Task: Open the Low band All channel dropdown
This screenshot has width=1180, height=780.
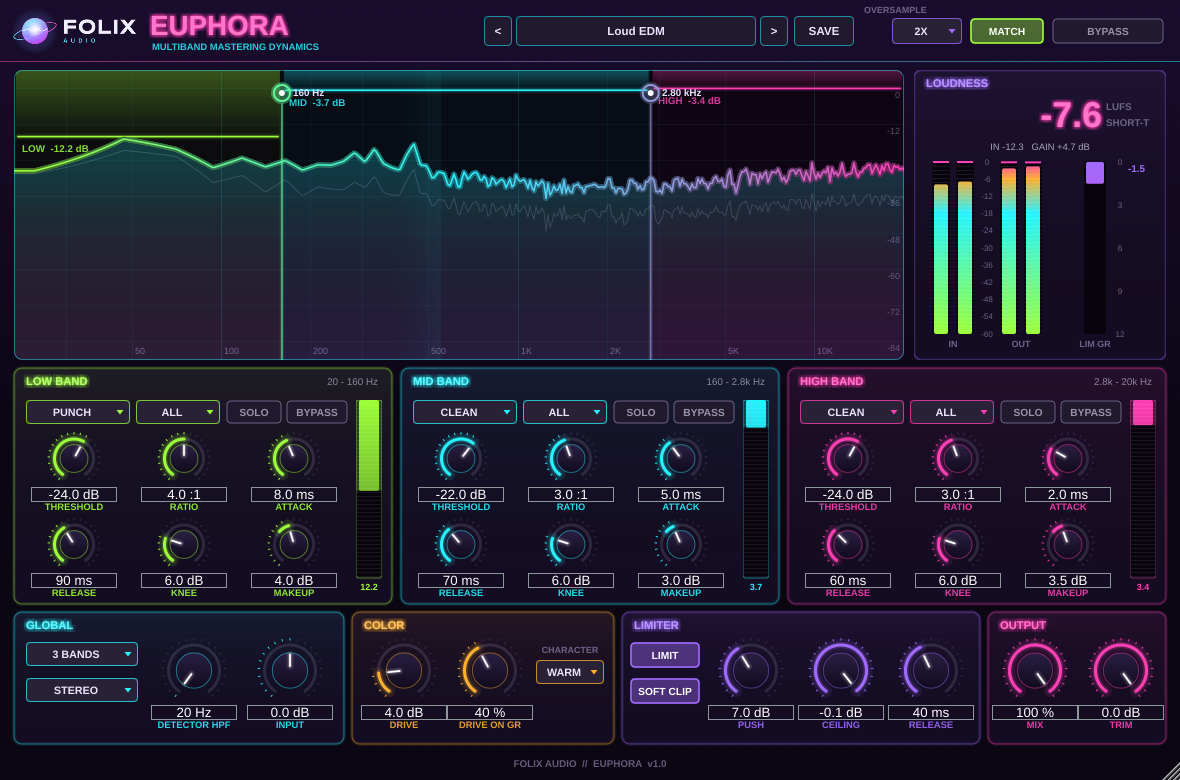Action: click(x=178, y=412)
